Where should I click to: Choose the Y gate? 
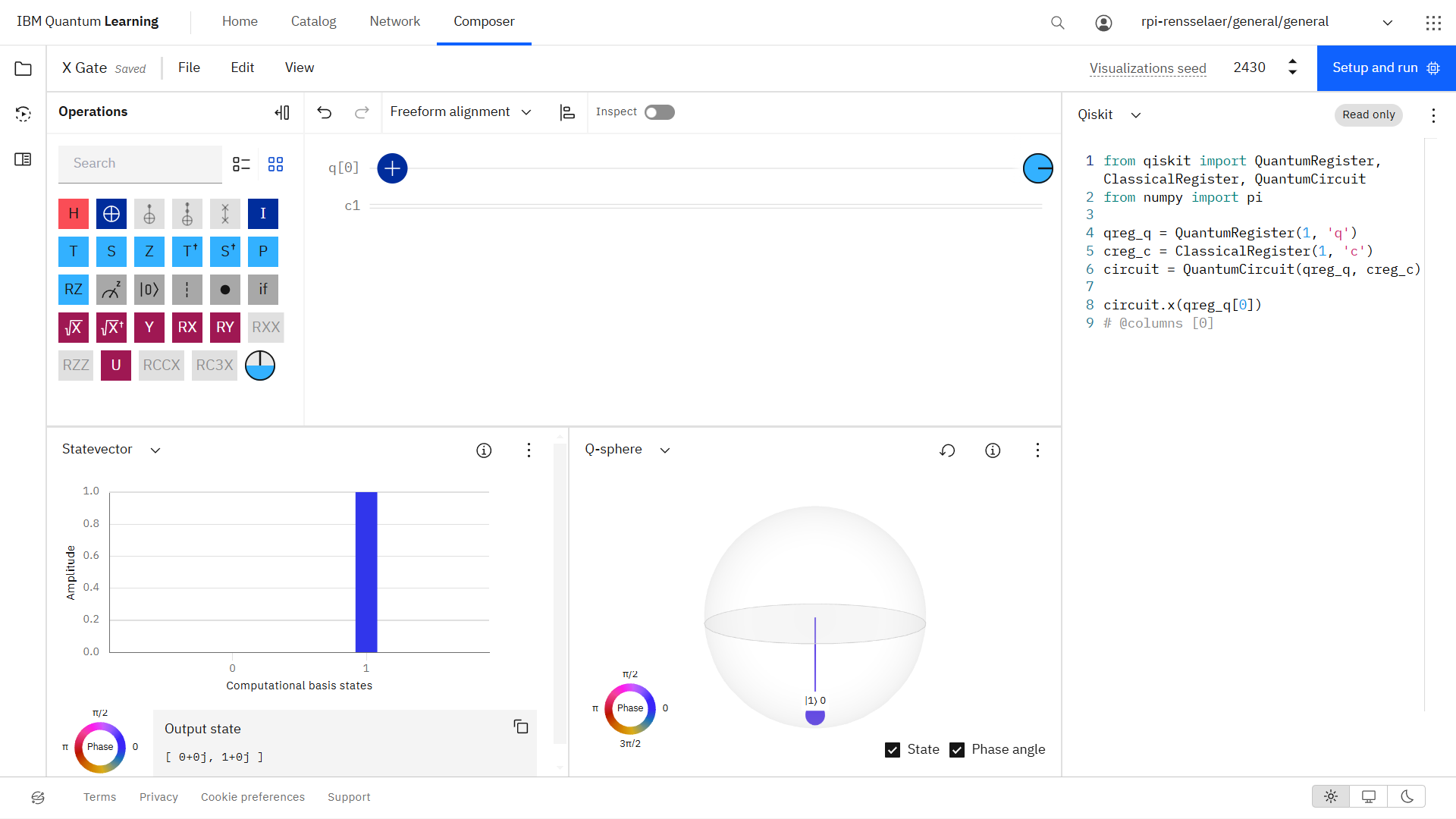[x=149, y=328]
